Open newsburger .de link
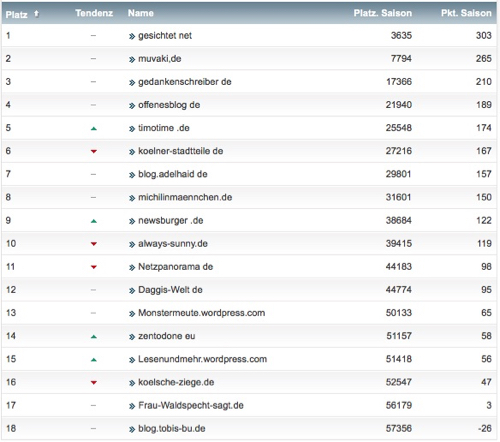The width and height of the screenshot is (500, 442). click(171, 221)
